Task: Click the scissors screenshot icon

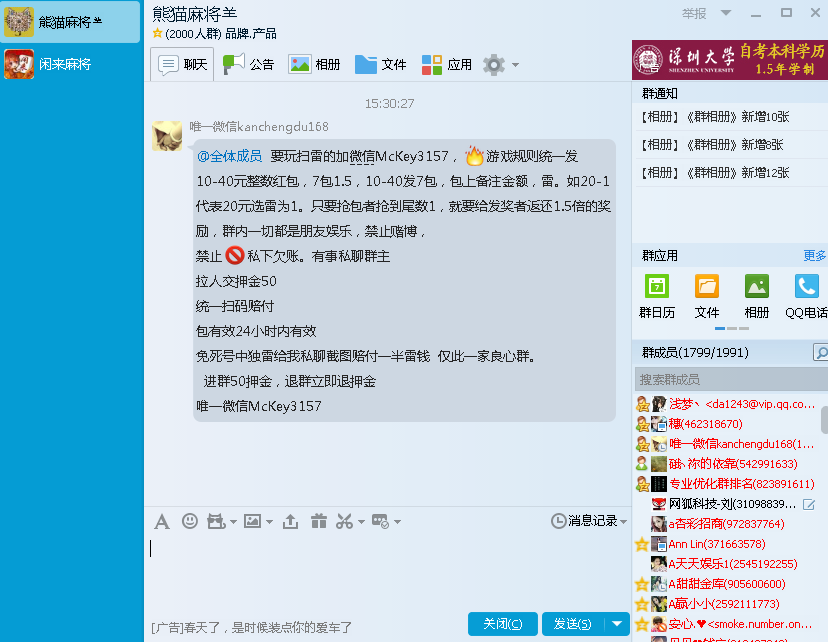Action: click(x=344, y=521)
